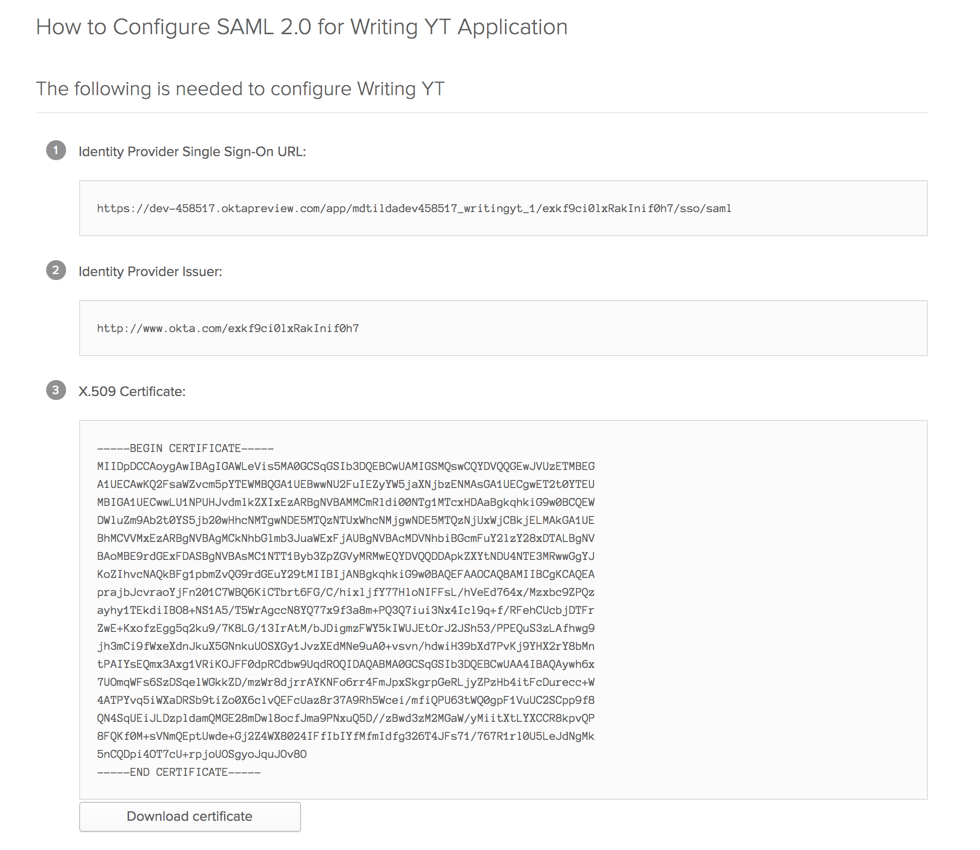Click the step 3 numbered circle icon

coord(56,391)
